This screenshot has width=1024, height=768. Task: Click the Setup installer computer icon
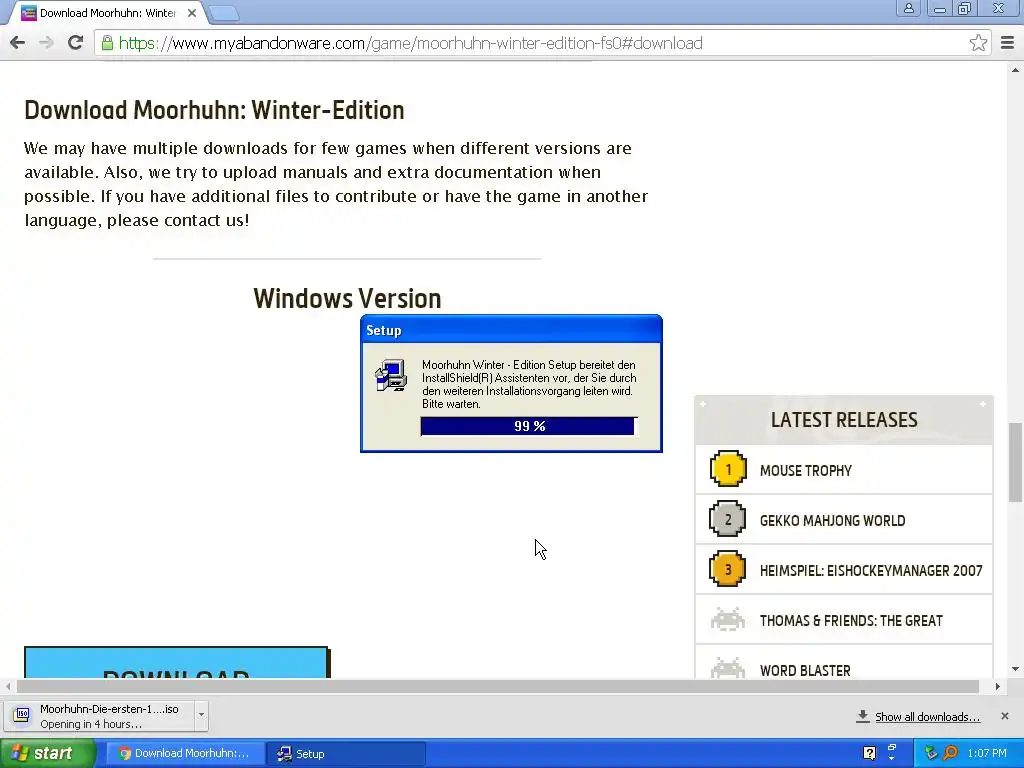tap(391, 376)
